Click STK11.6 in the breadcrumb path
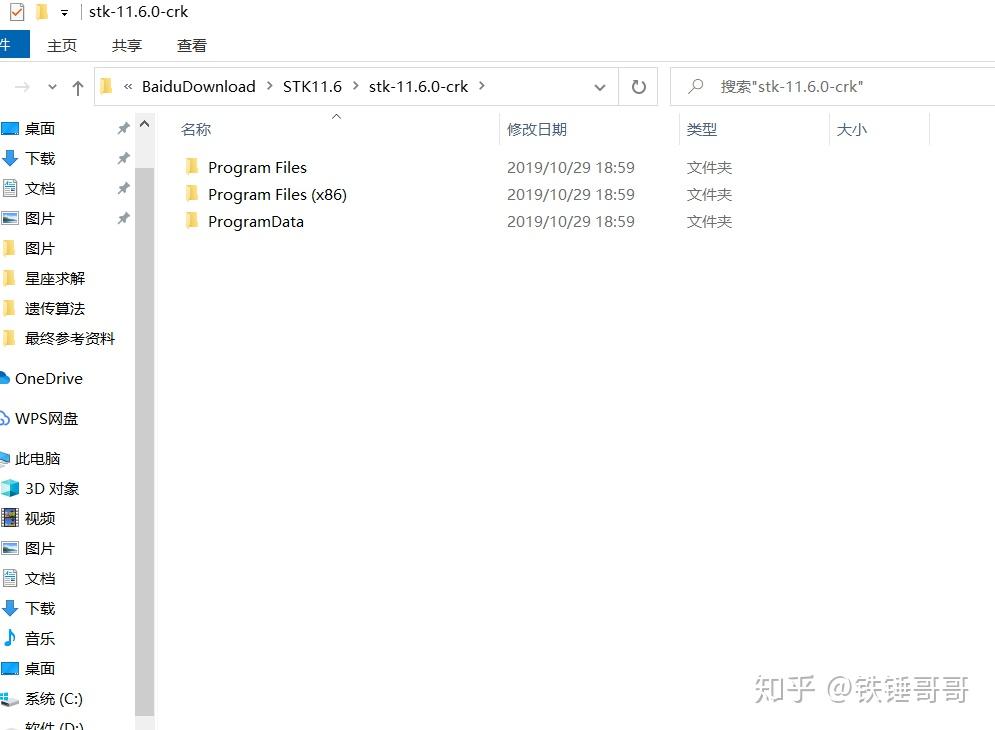The image size is (995, 730). 312,86
